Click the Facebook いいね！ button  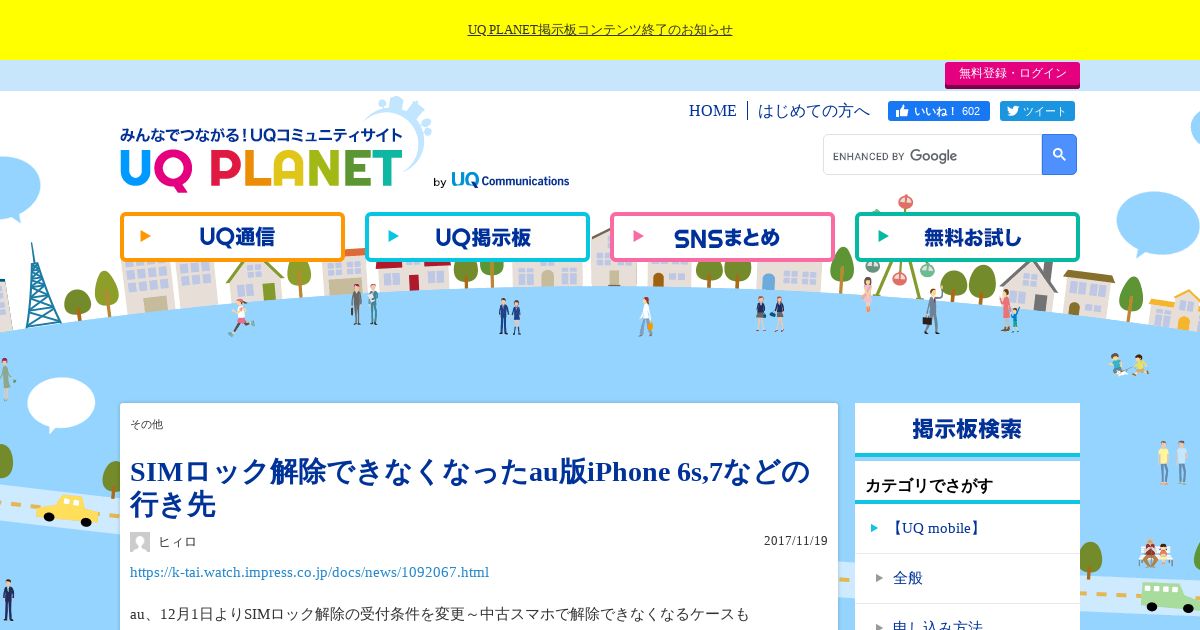938,111
